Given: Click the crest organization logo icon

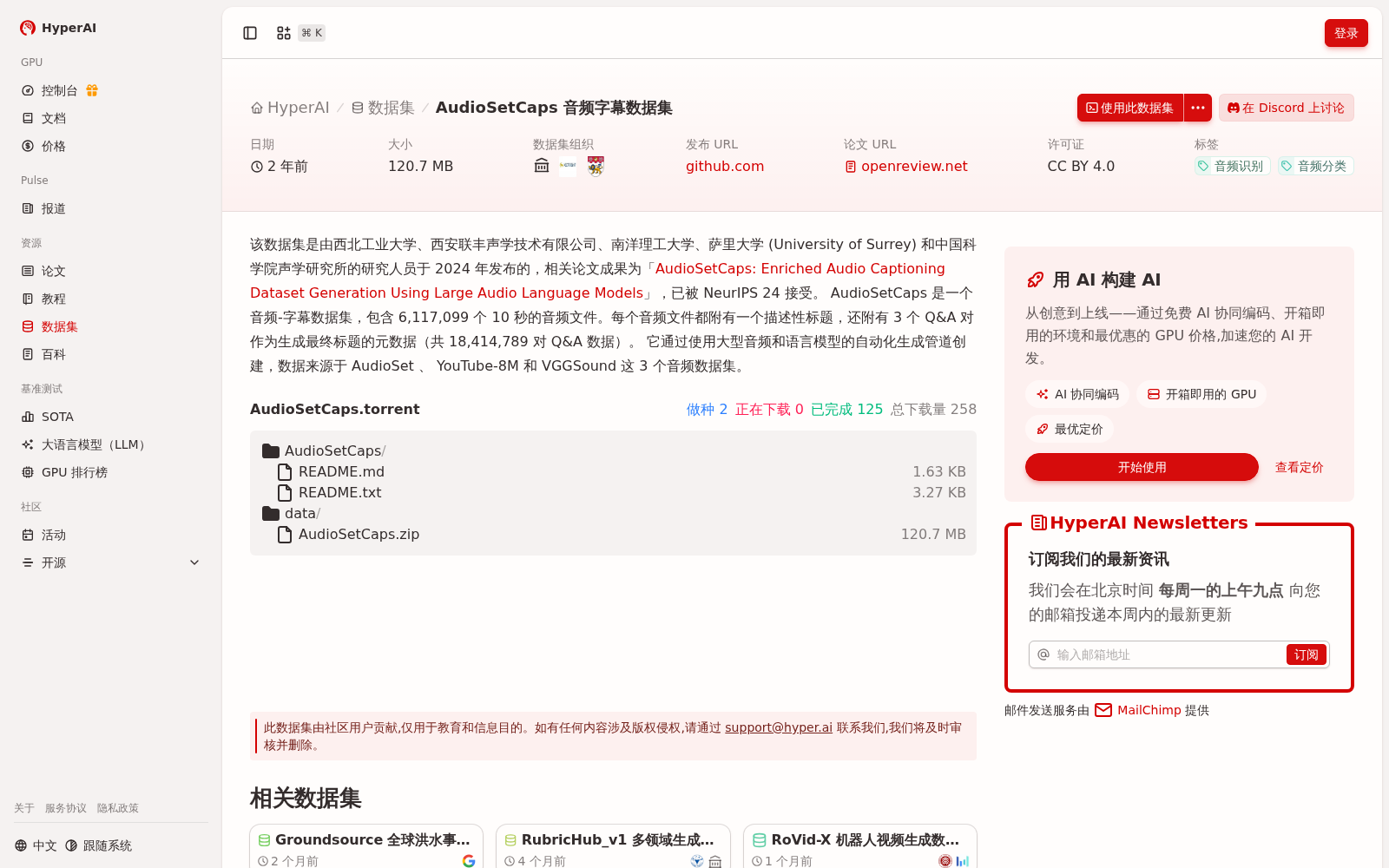Looking at the screenshot, I should (596, 166).
